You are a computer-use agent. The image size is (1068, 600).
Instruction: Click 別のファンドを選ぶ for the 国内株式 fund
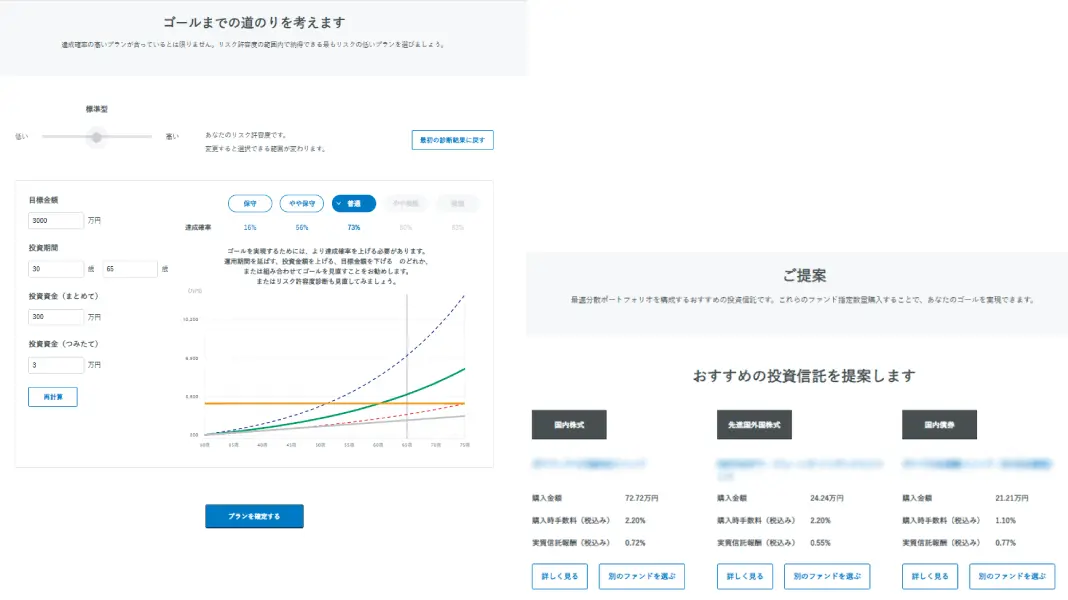click(642, 576)
